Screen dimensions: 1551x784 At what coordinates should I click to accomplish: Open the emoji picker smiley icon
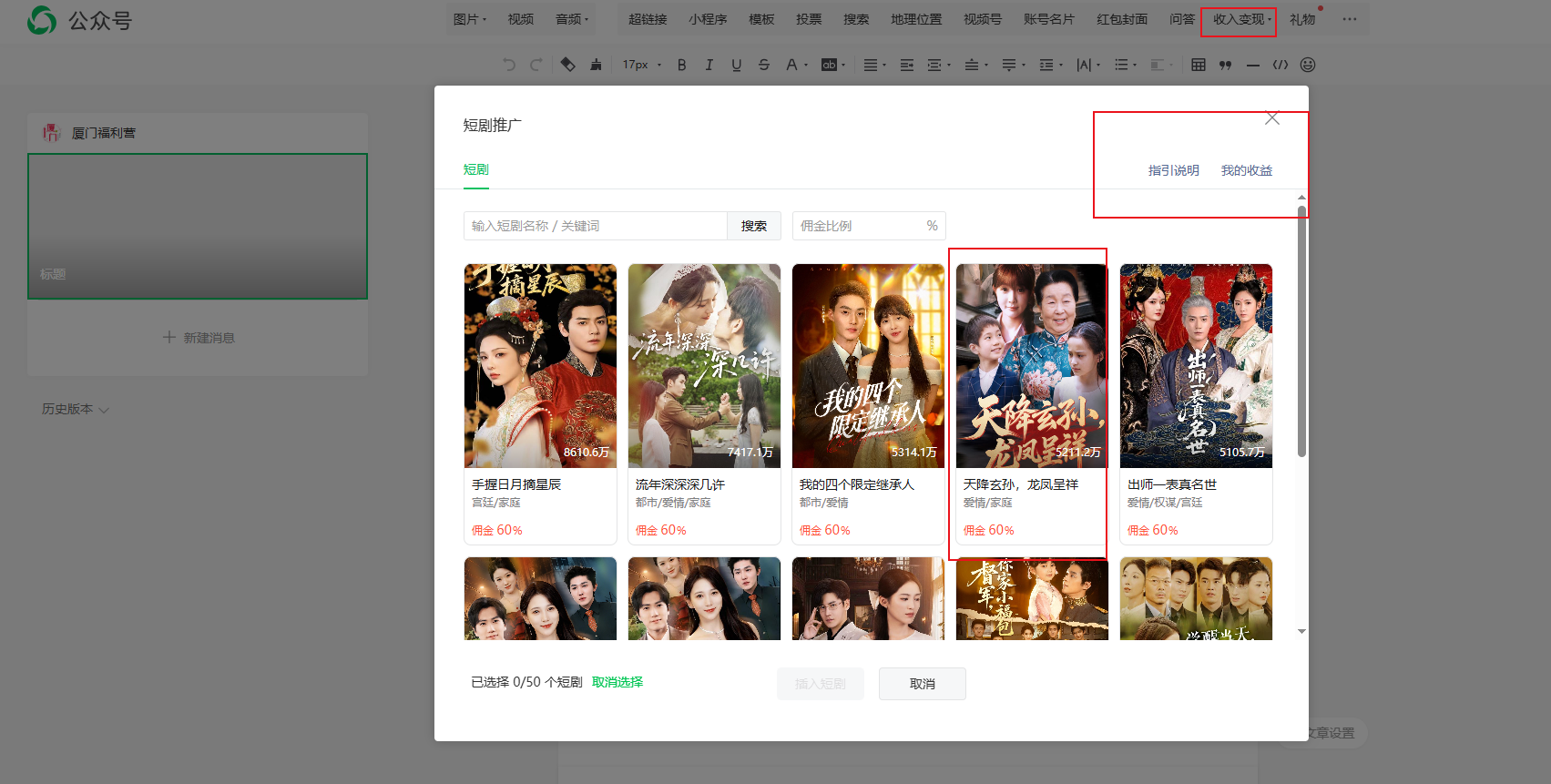(x=1308, y=65)
